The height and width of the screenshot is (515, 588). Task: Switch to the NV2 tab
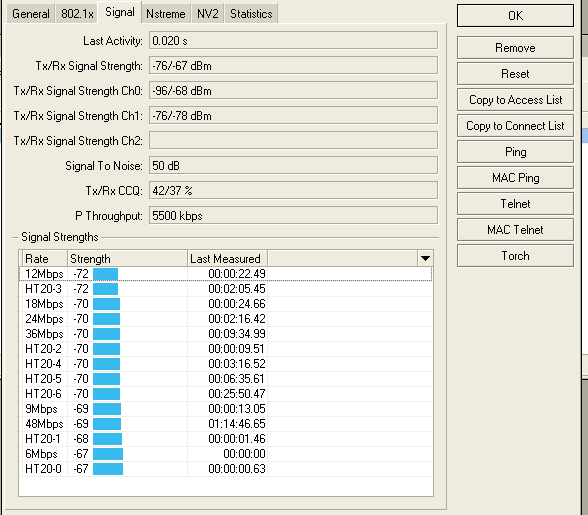tap(208, 14)
